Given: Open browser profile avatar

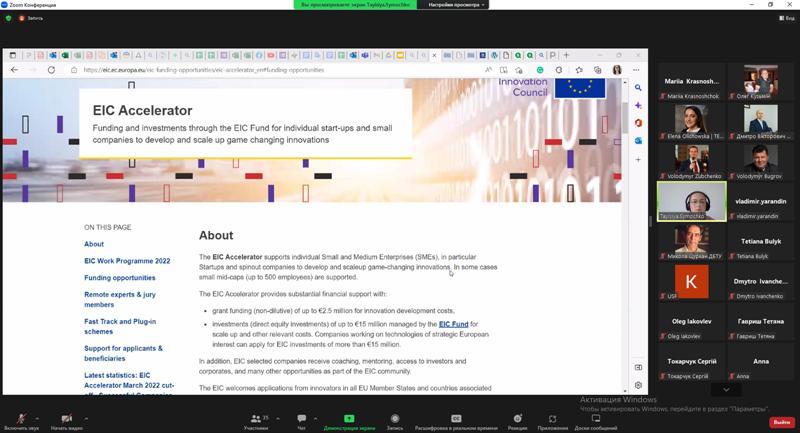Looking at the screenshot, I should click(617, 70).
